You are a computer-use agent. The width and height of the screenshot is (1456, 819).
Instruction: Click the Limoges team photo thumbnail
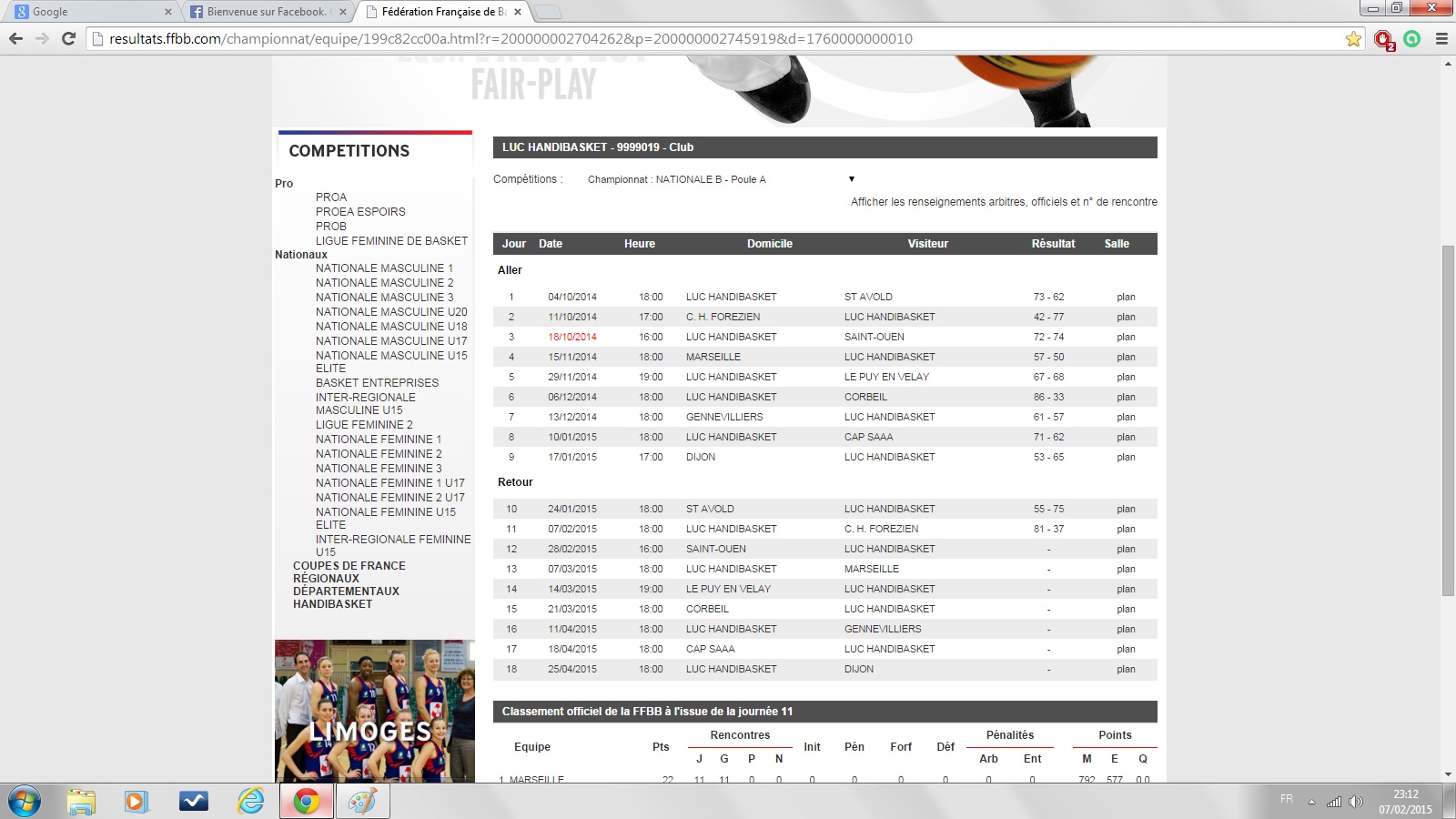point(375,711)
